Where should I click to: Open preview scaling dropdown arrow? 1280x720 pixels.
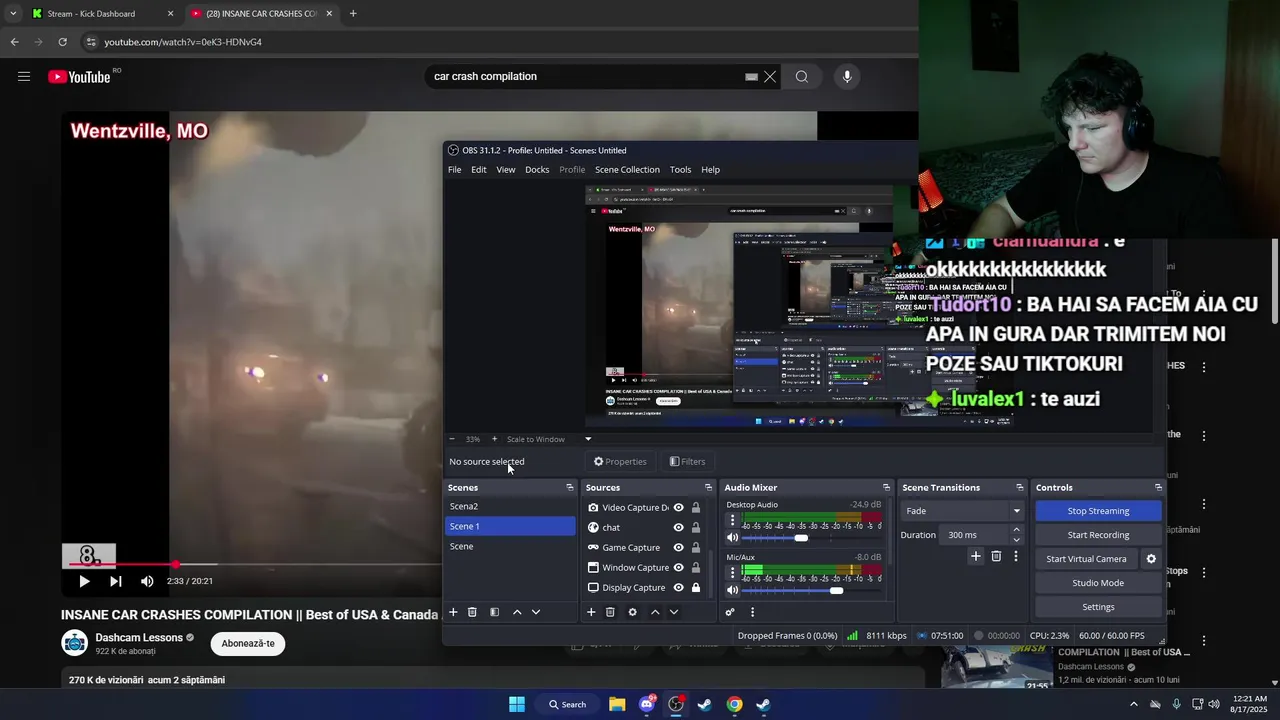588,439
